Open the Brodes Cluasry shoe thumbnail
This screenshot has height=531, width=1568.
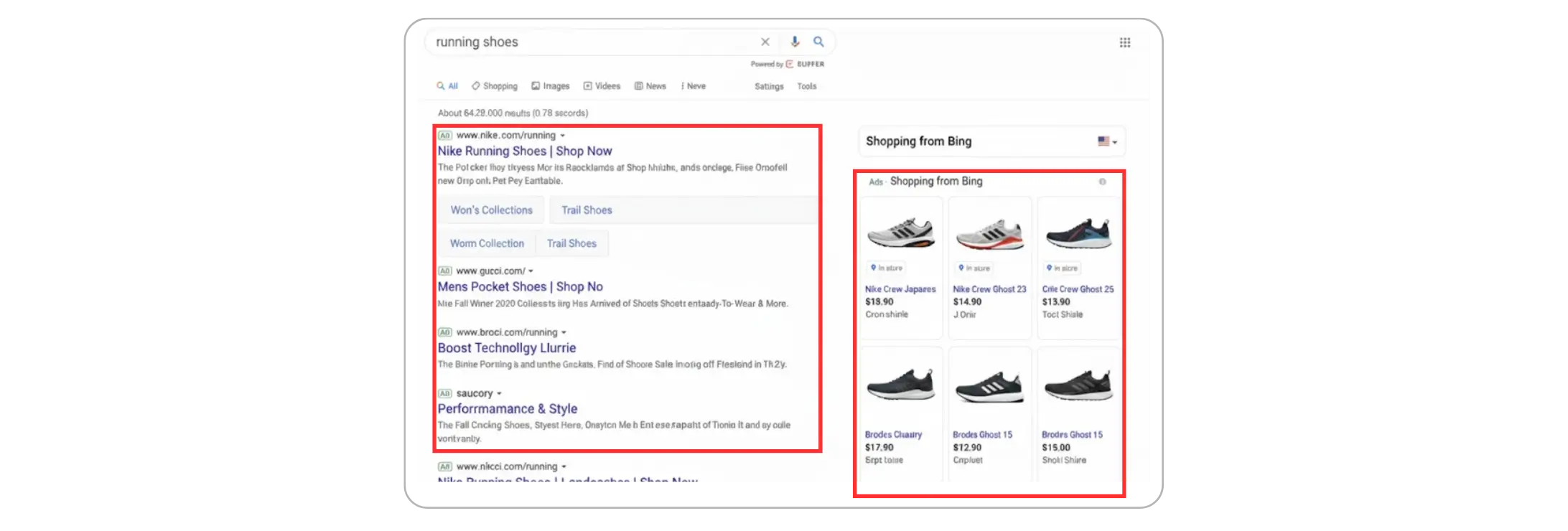tap(901, 385)
